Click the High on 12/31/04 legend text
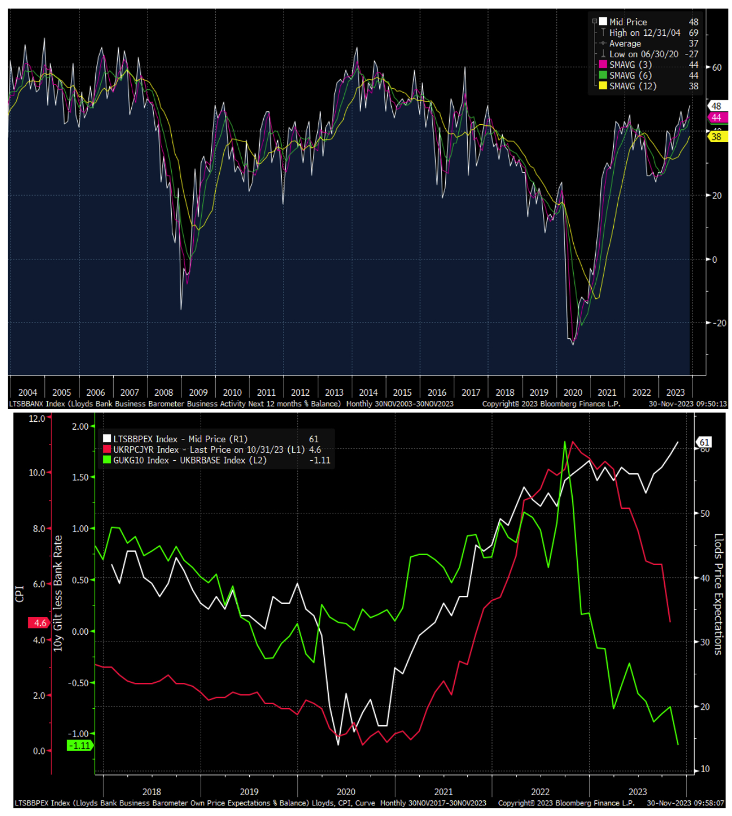The width and height of the screenshot is (732, 816). click(x=645, y=33)
